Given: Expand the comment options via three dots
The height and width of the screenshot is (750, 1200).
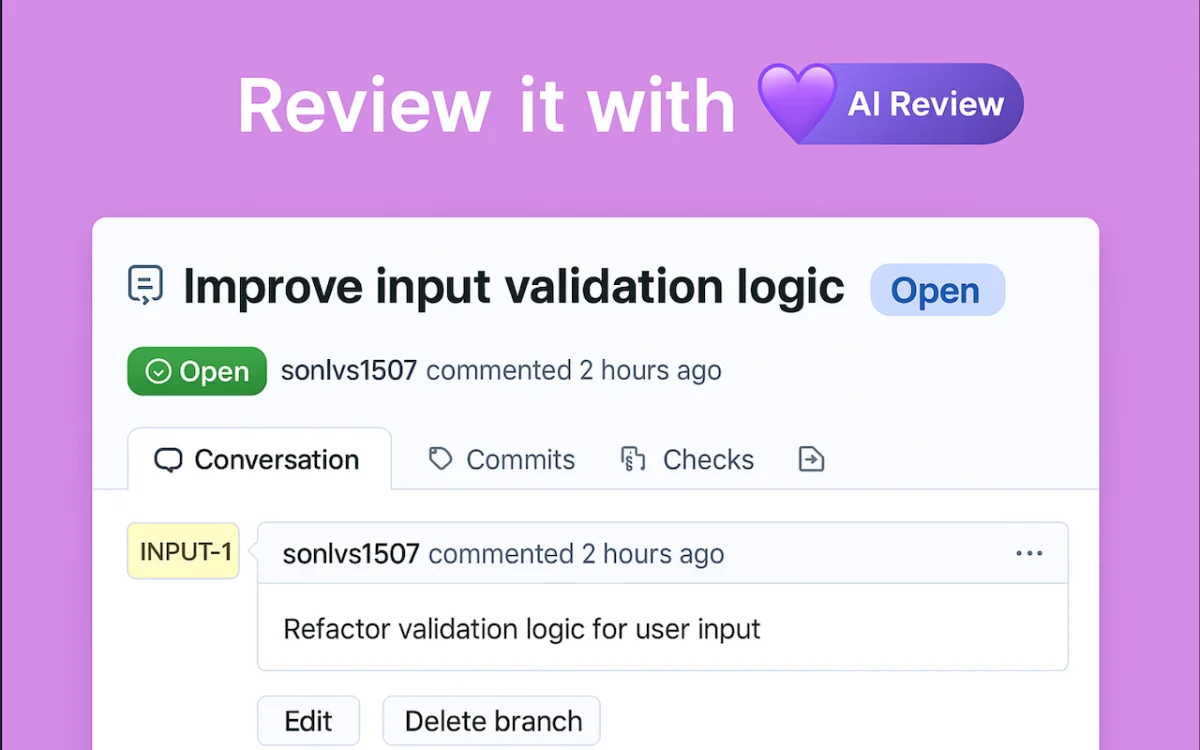Looking at the screenshot, I should pos(1030,552).
